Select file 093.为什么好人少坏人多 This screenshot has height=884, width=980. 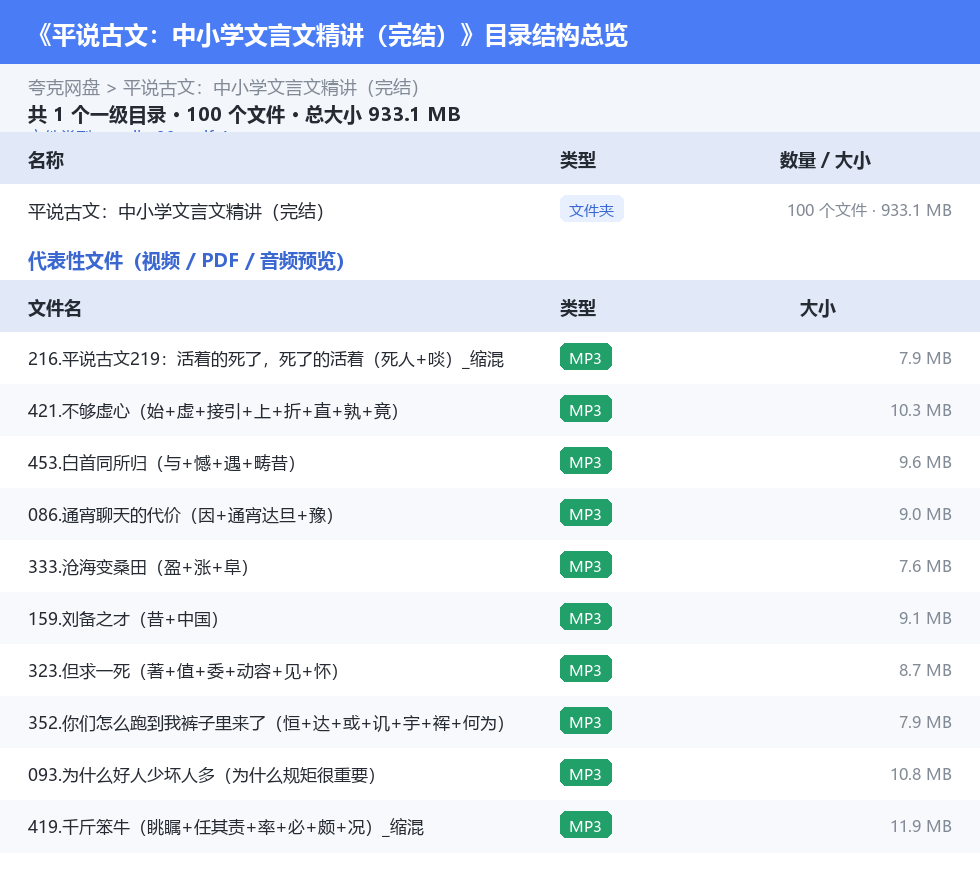pos(201,774)
